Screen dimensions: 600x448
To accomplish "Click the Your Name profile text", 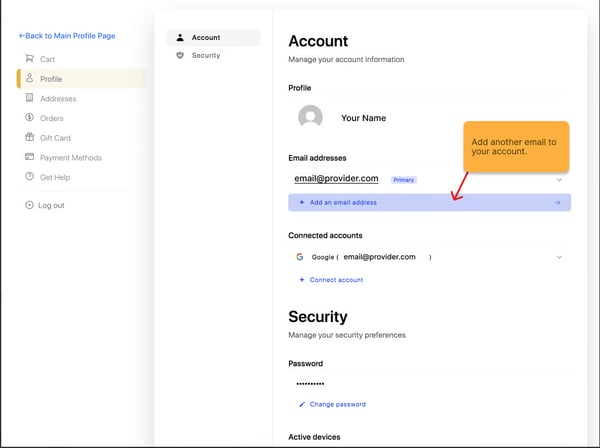I will (364, 118).
